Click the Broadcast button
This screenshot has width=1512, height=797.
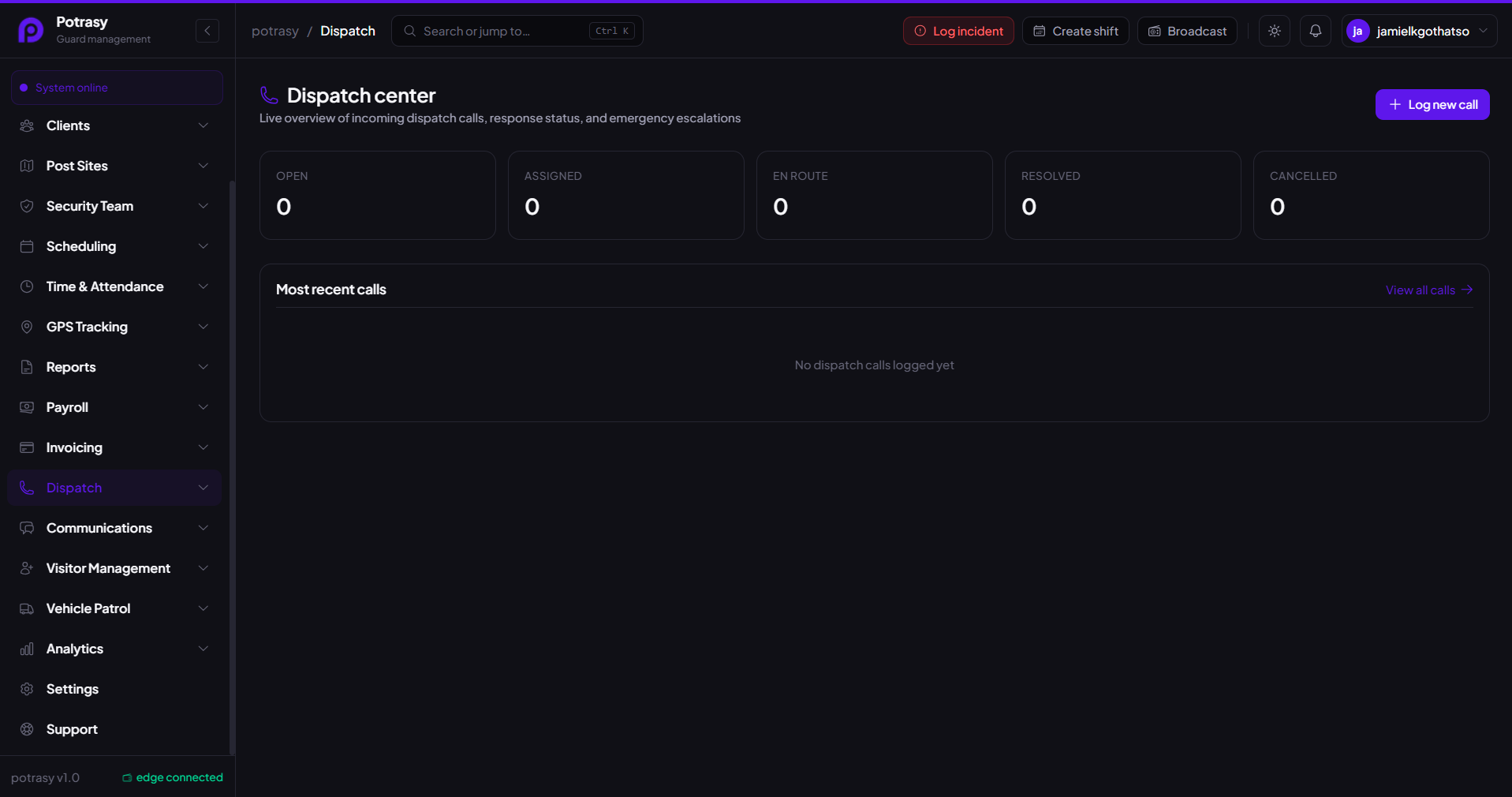point(1187,31)
